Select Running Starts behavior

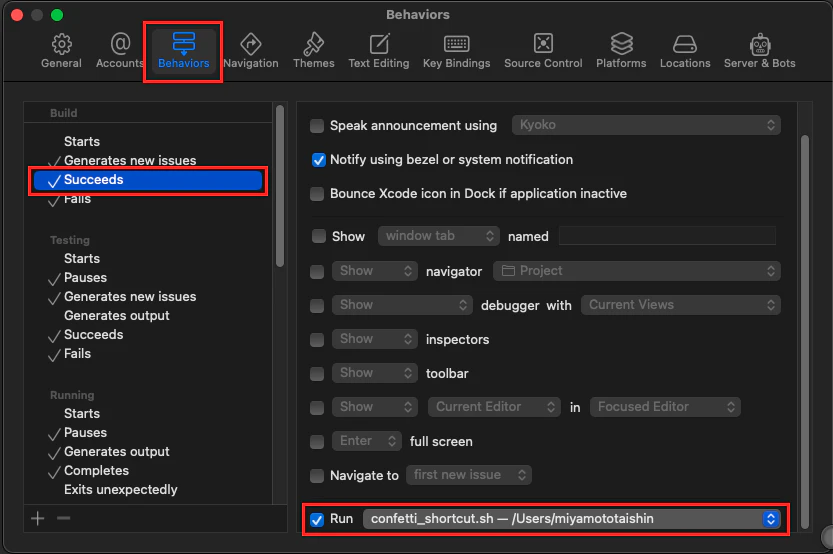coord(82,414)
